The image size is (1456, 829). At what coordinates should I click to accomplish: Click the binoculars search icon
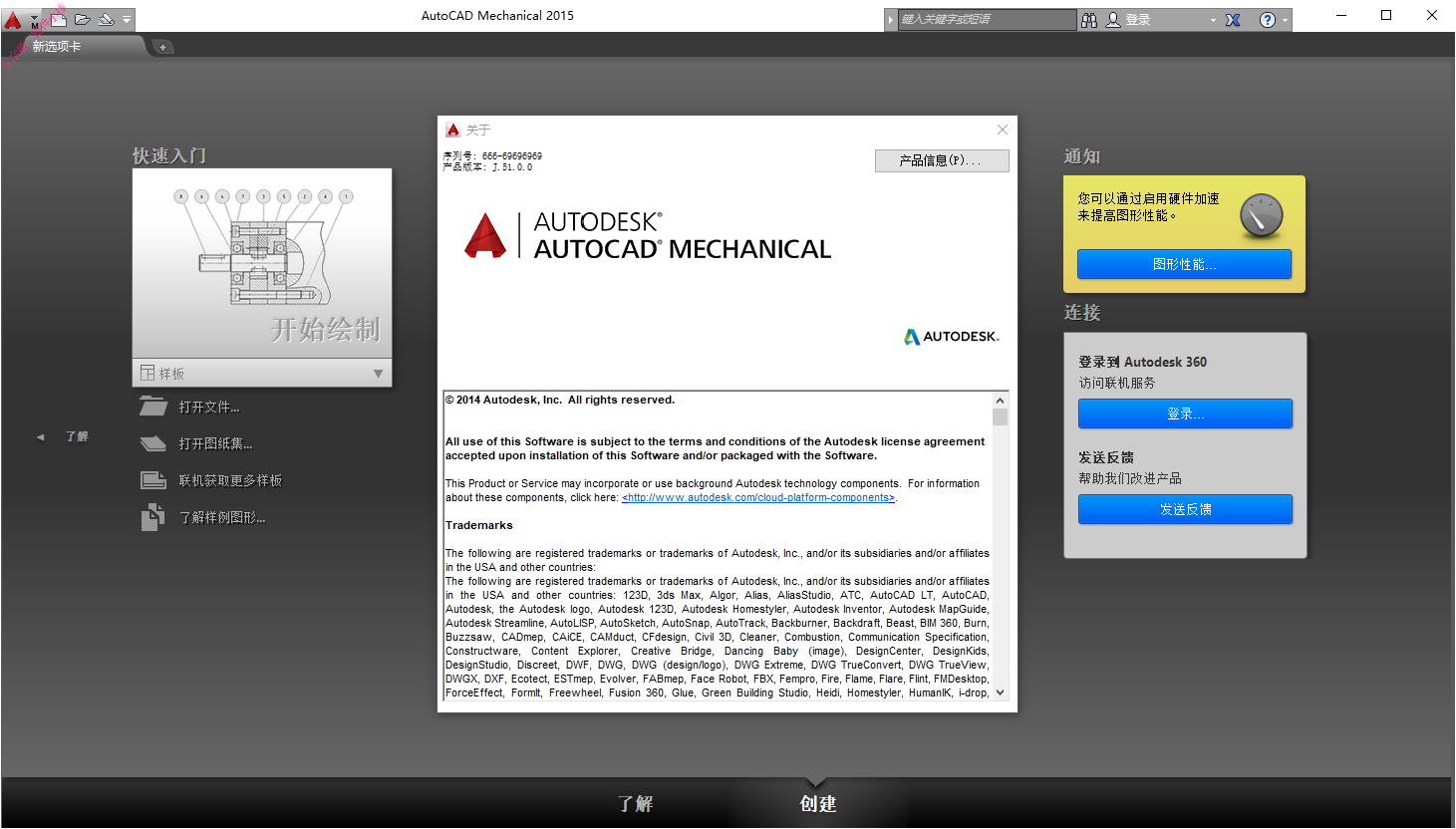1089,20
